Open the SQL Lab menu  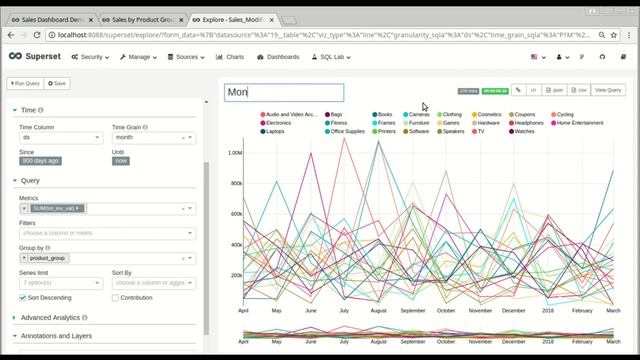331,57
